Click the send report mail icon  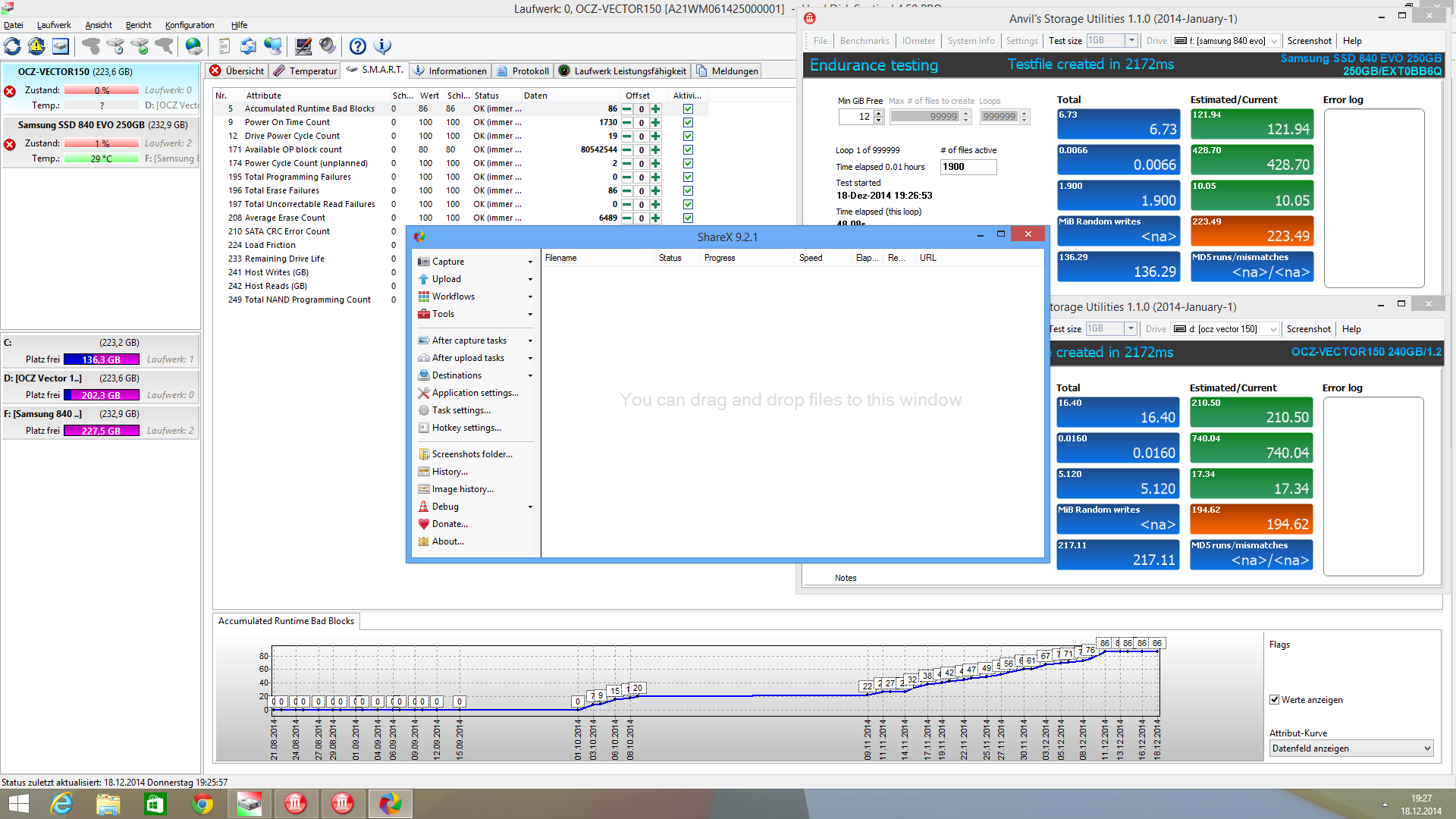click(x=248, y=46)
